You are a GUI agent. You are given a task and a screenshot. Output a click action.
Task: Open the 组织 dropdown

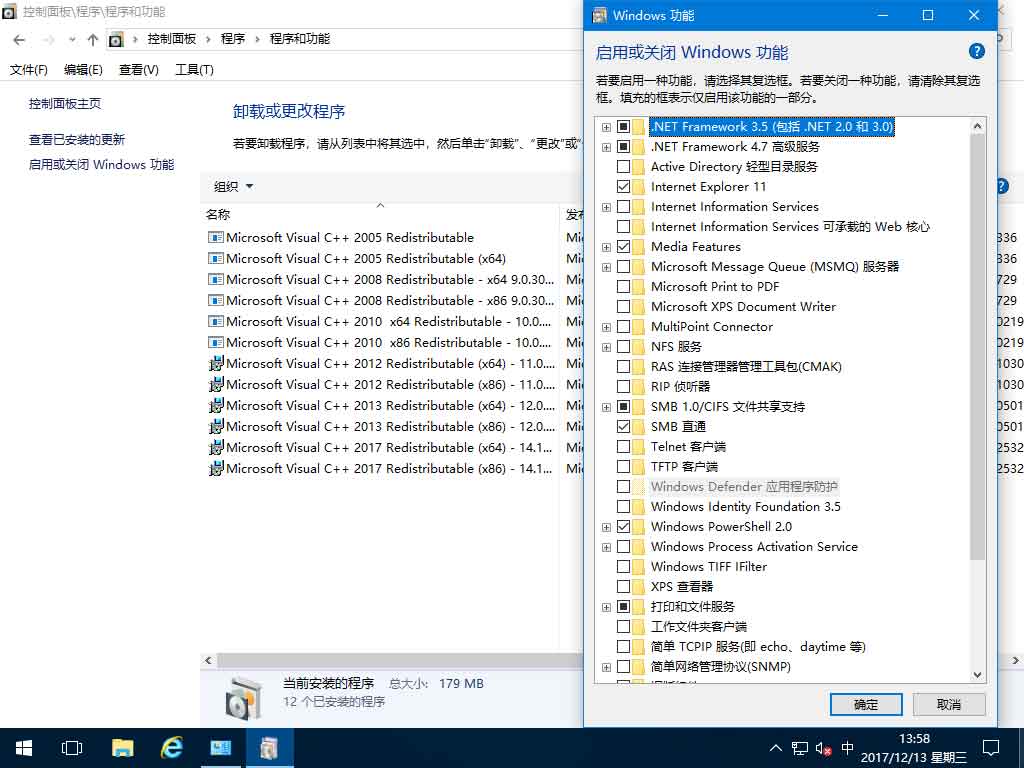pyautogui.click(x=233, y=187)
